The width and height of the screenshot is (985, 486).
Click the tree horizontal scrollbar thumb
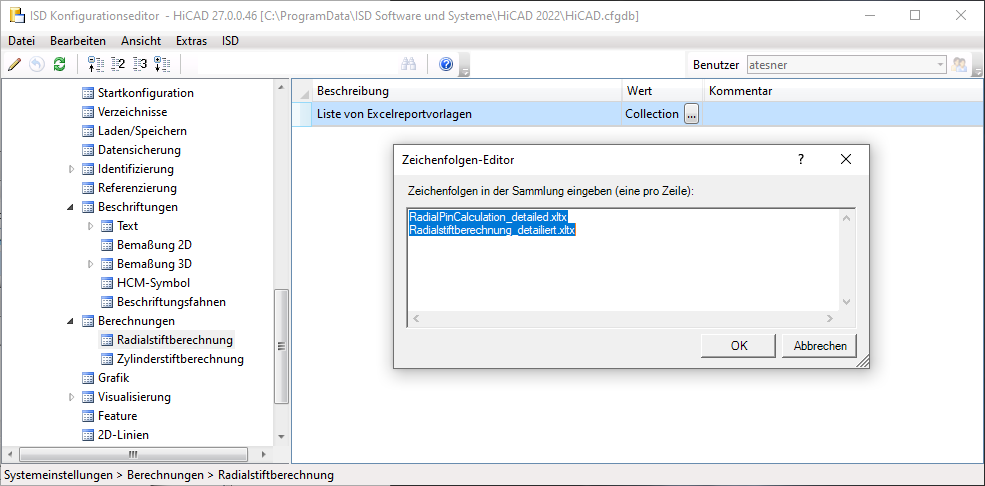click(133, 454)
